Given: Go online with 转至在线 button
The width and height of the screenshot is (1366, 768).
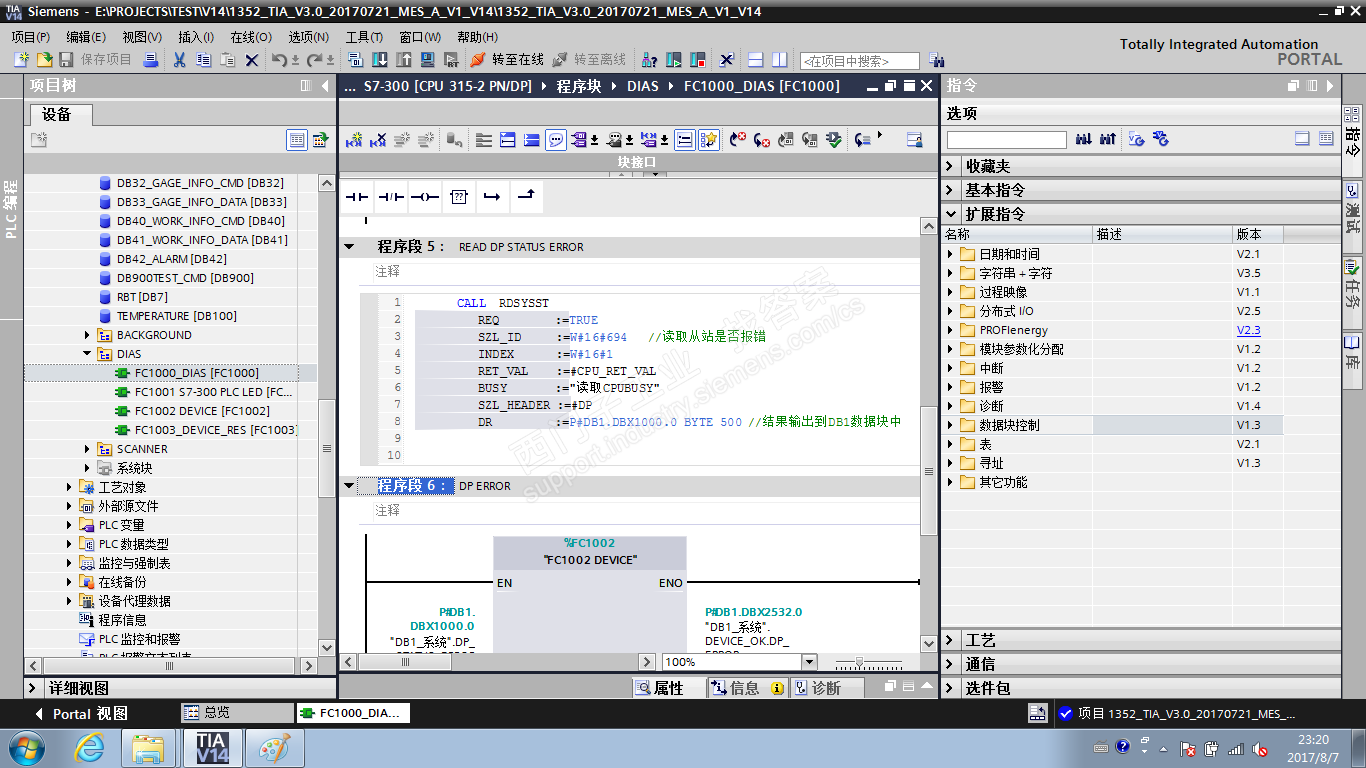Looking at the screenshot, I should click(x=507, y=60).
